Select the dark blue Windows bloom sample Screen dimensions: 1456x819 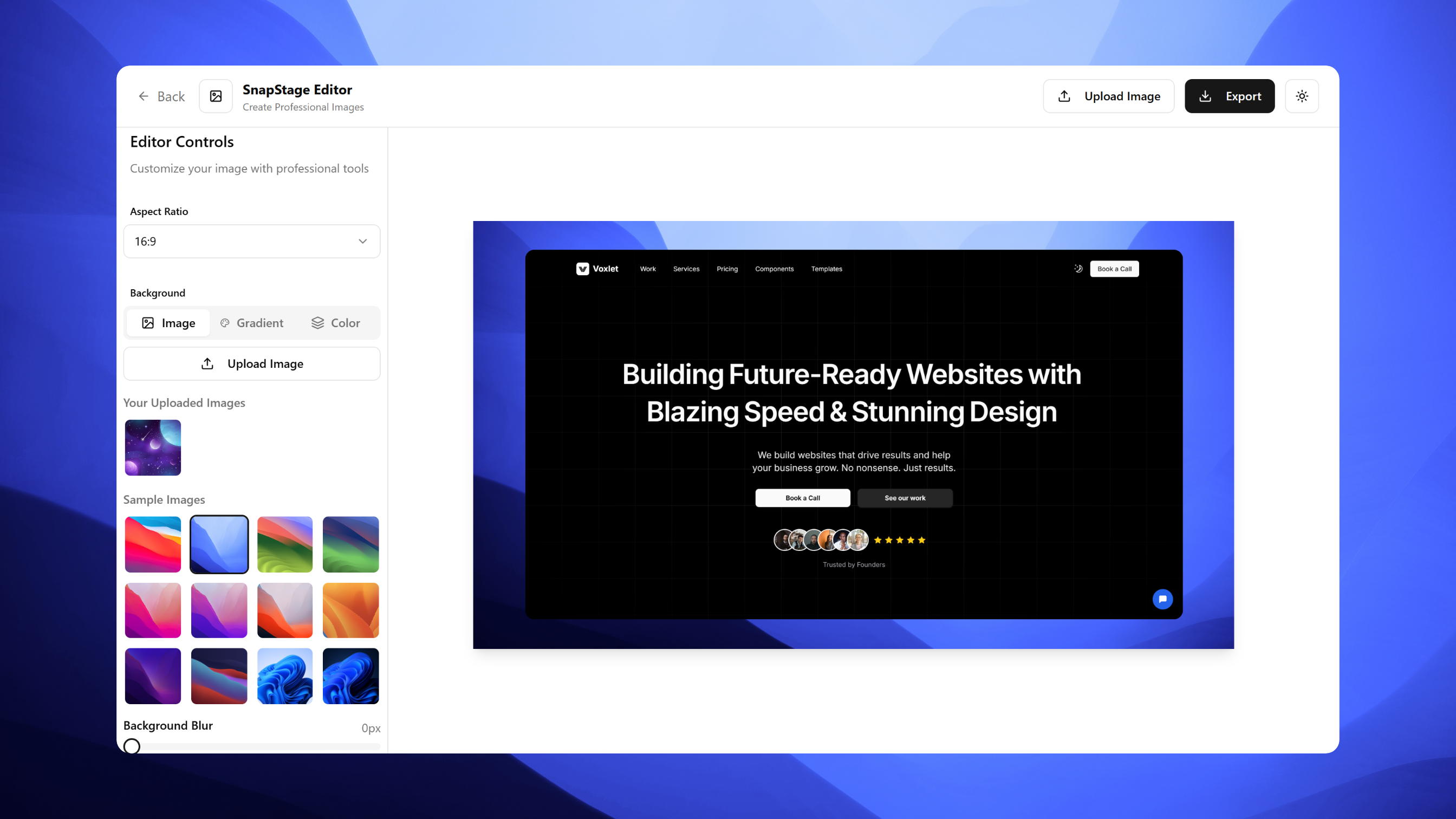coord(350,676)
